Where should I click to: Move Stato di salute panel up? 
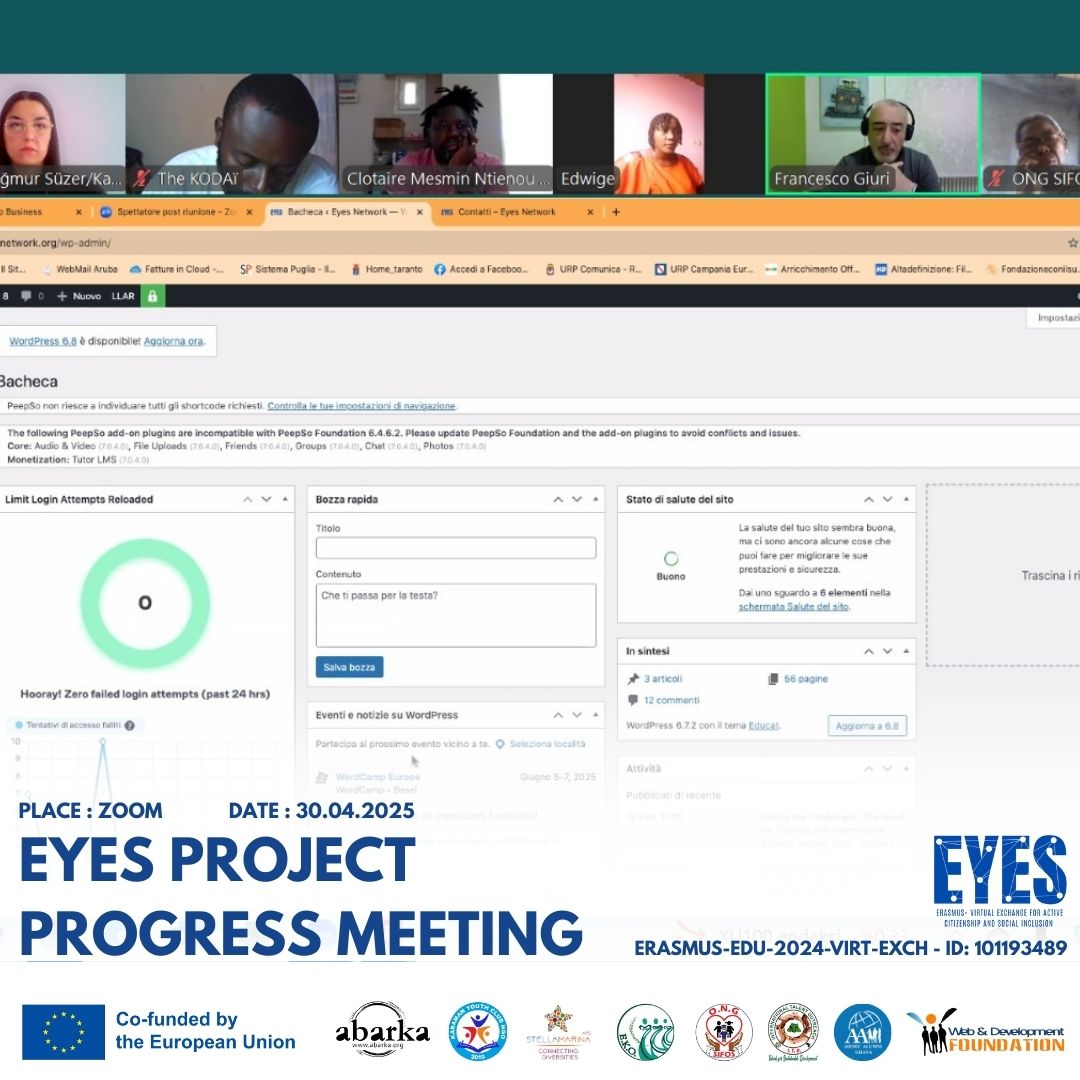tap(869, 499)
